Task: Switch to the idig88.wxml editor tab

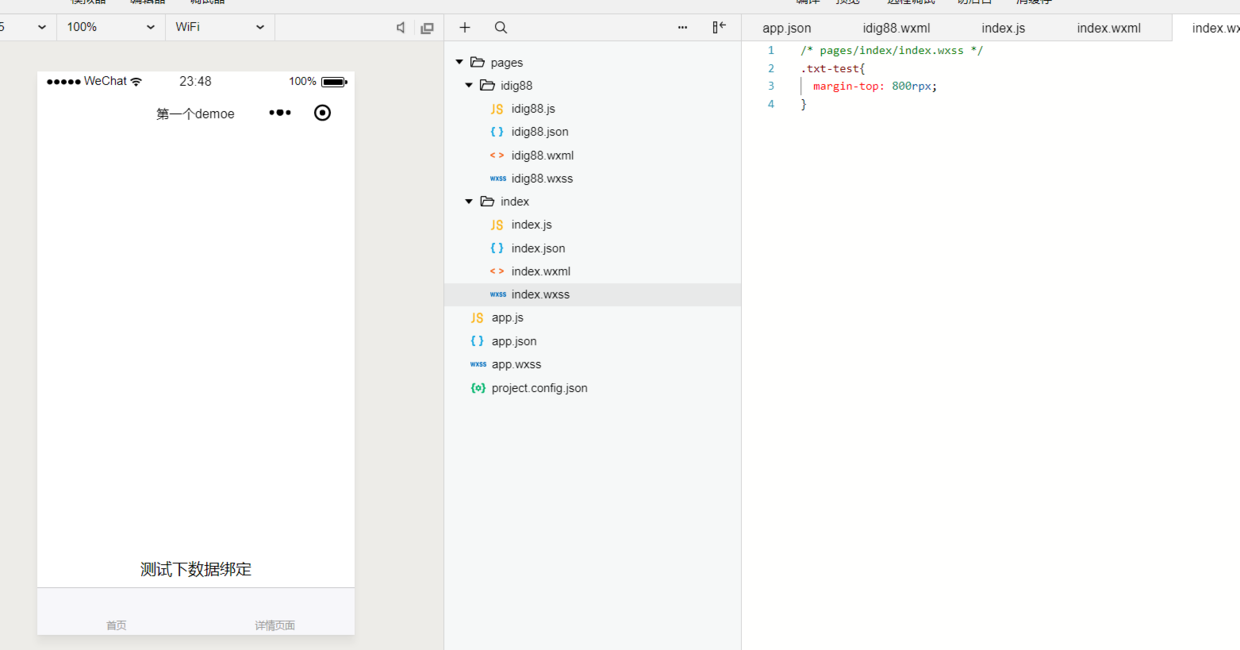Action: click(896, 28)
